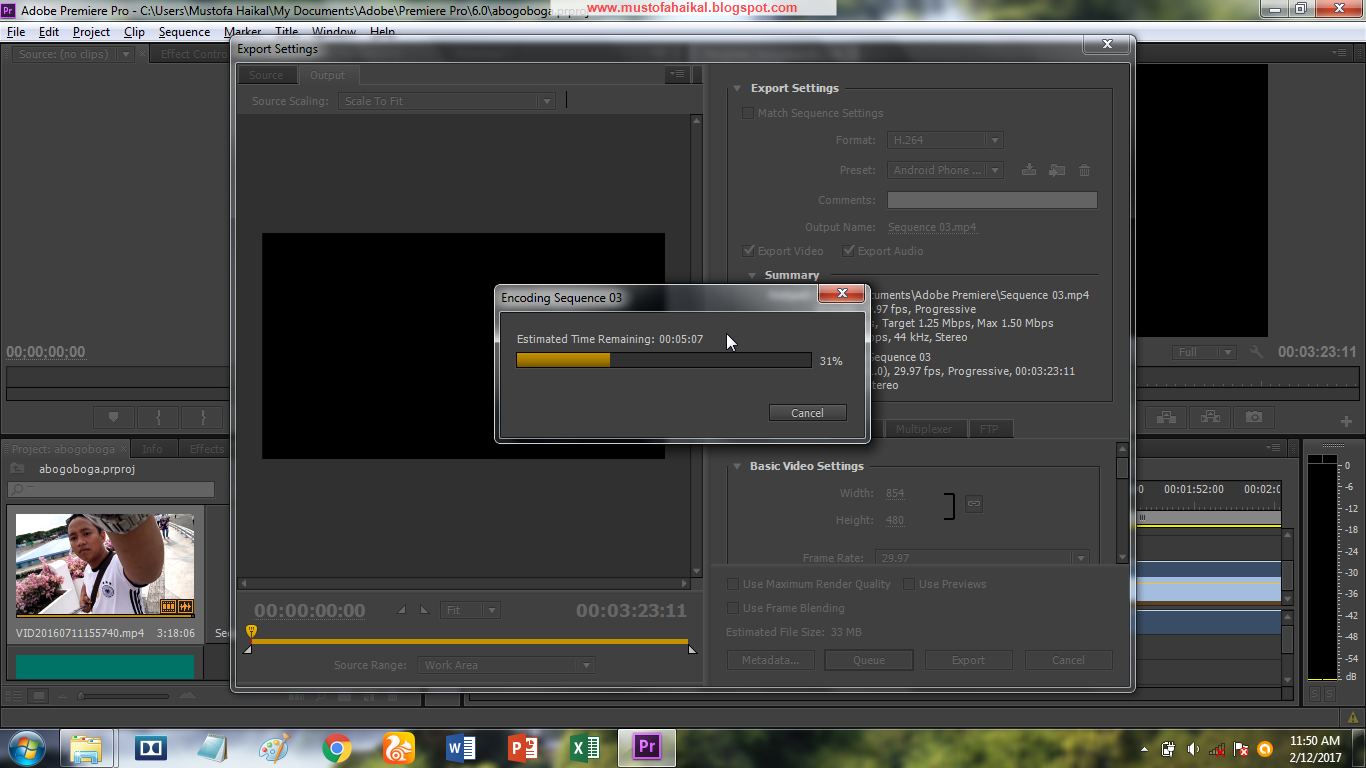Enable the Use Frame Blending checkbox

733,608
